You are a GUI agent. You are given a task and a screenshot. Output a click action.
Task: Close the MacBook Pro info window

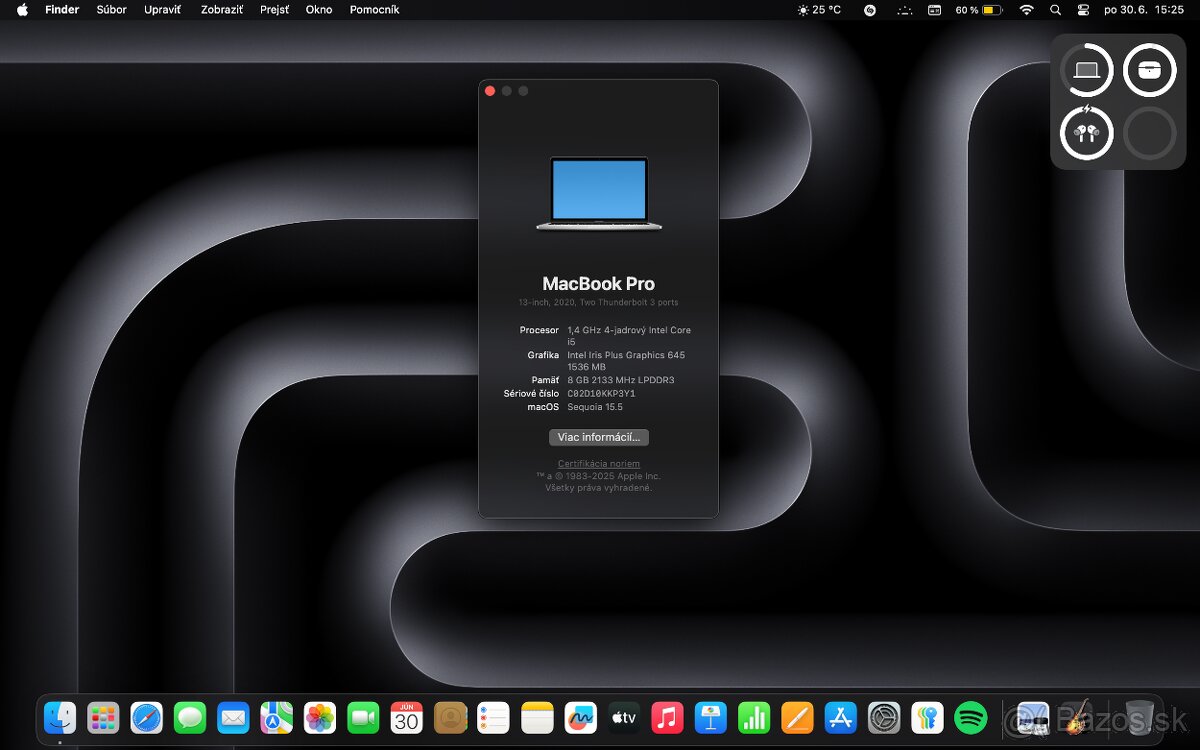click(x=490, y=91)
